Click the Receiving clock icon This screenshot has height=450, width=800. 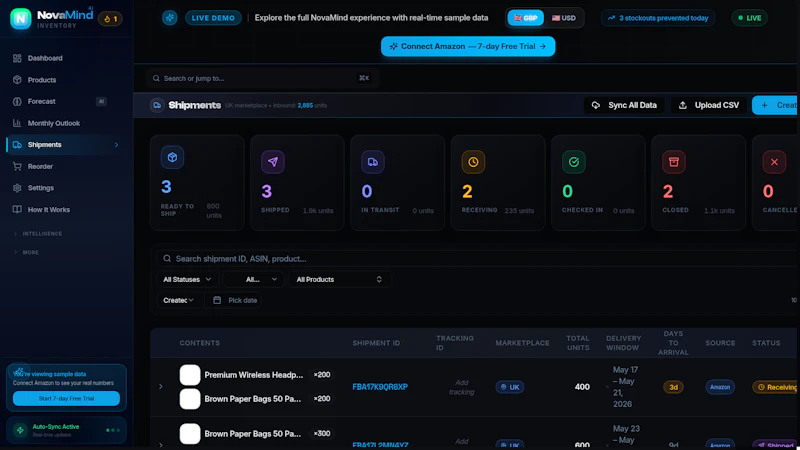click(473, 162)
